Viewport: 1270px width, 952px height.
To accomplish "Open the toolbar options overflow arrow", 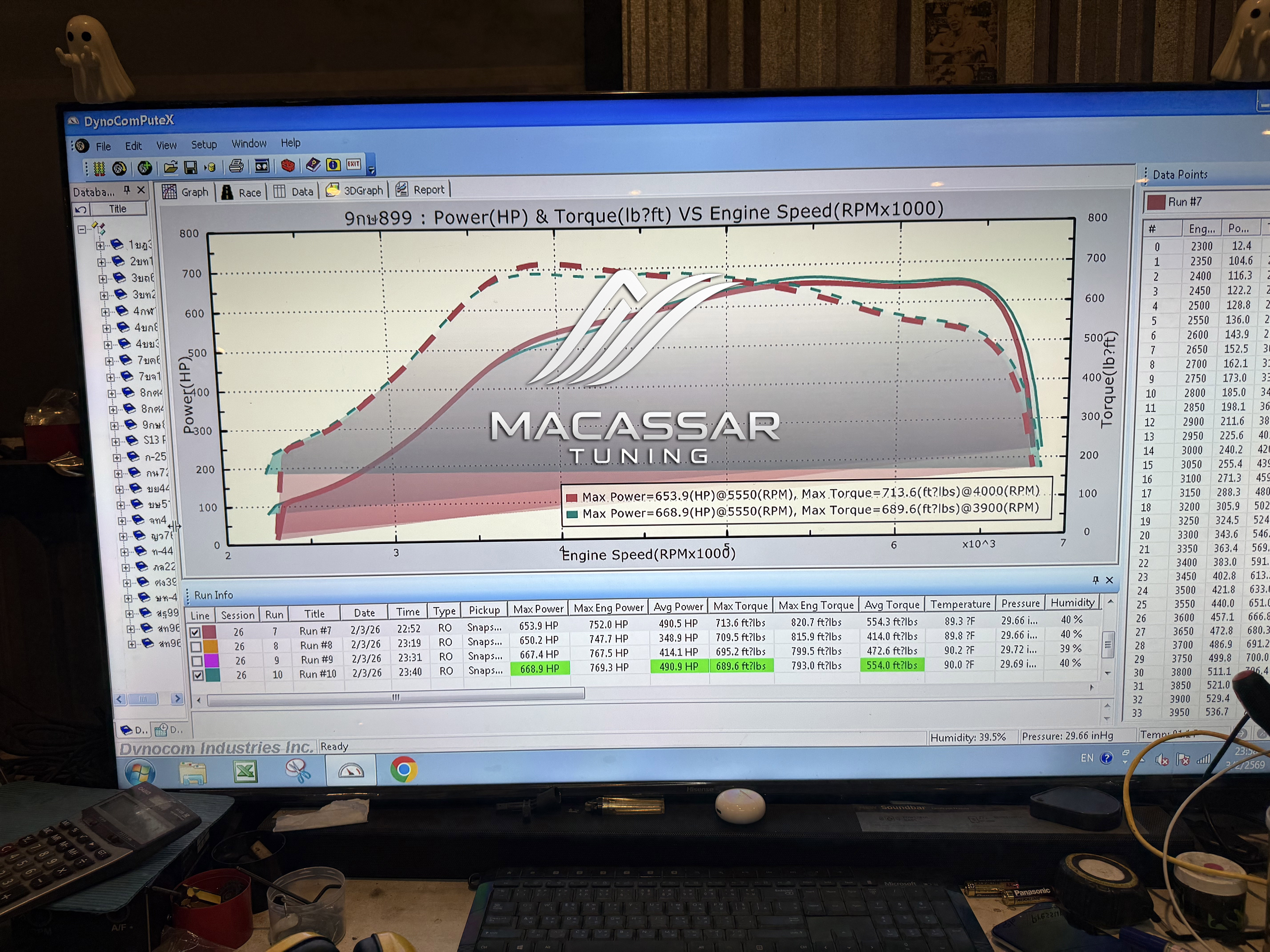I will click(x=372, y=170).
